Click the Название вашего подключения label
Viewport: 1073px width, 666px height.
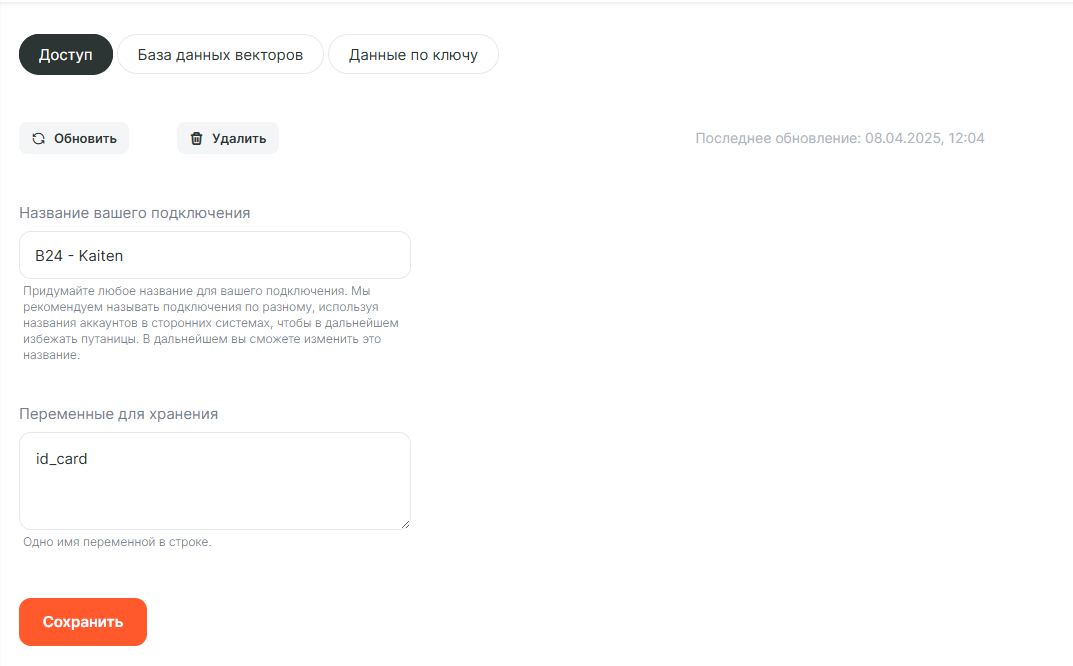pos(135,213)
